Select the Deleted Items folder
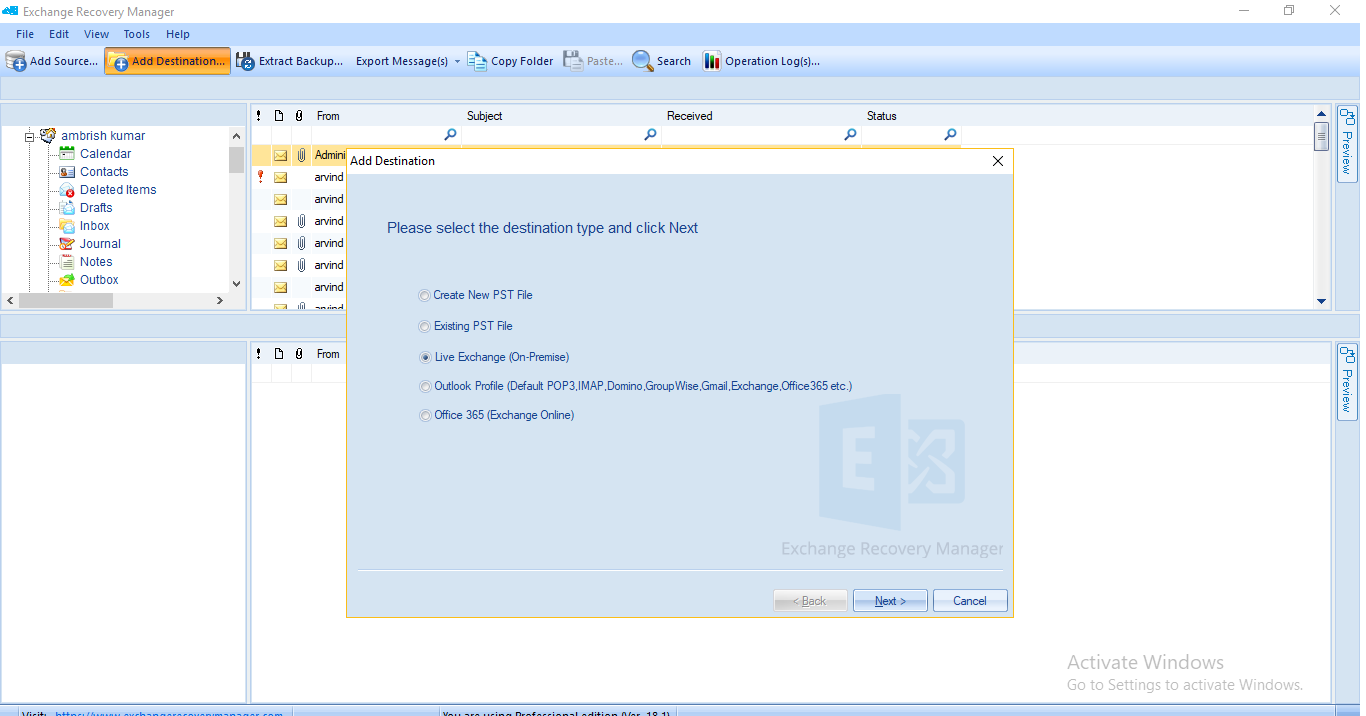This screenshot has height=716, width=1366. pyautogui.click(x=118, y=190)
